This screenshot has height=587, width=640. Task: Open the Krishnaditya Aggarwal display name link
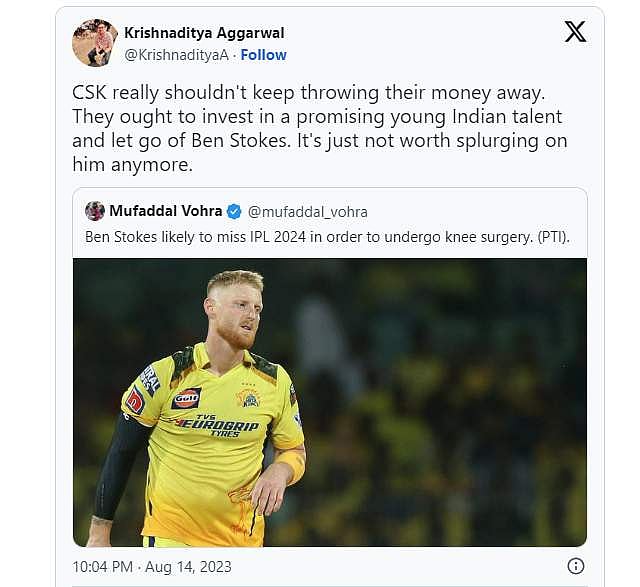point(200,33)
